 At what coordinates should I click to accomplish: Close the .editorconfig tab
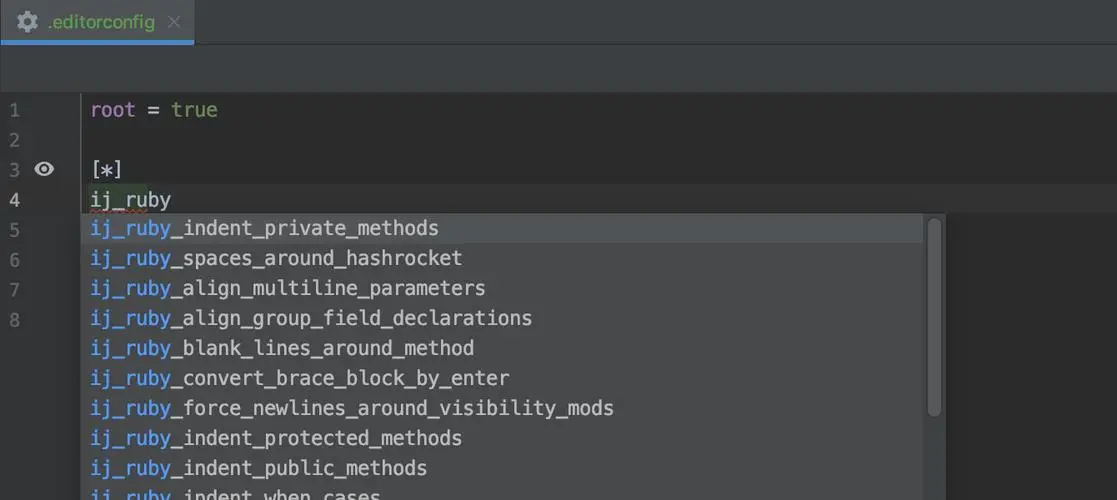click(x=174, y=22)
